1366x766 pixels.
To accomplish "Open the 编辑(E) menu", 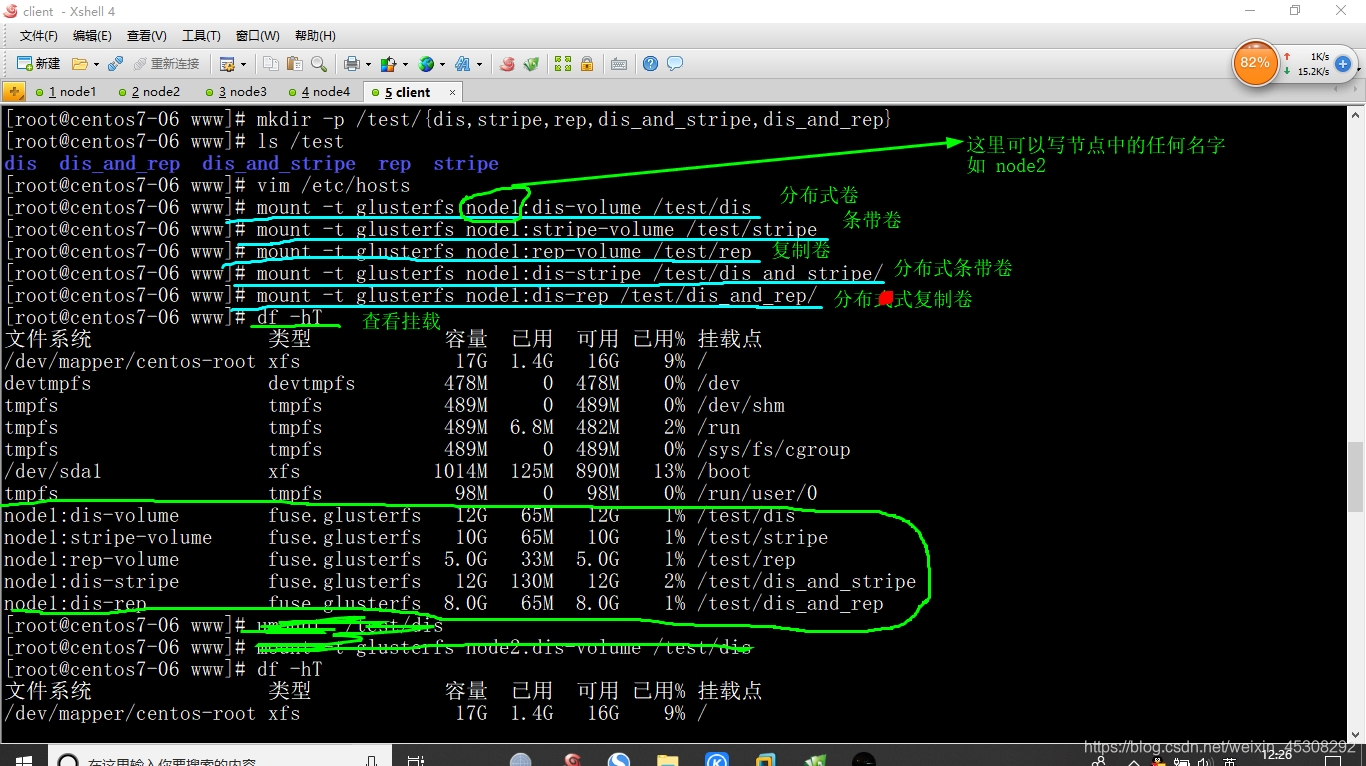I will 92,36.
